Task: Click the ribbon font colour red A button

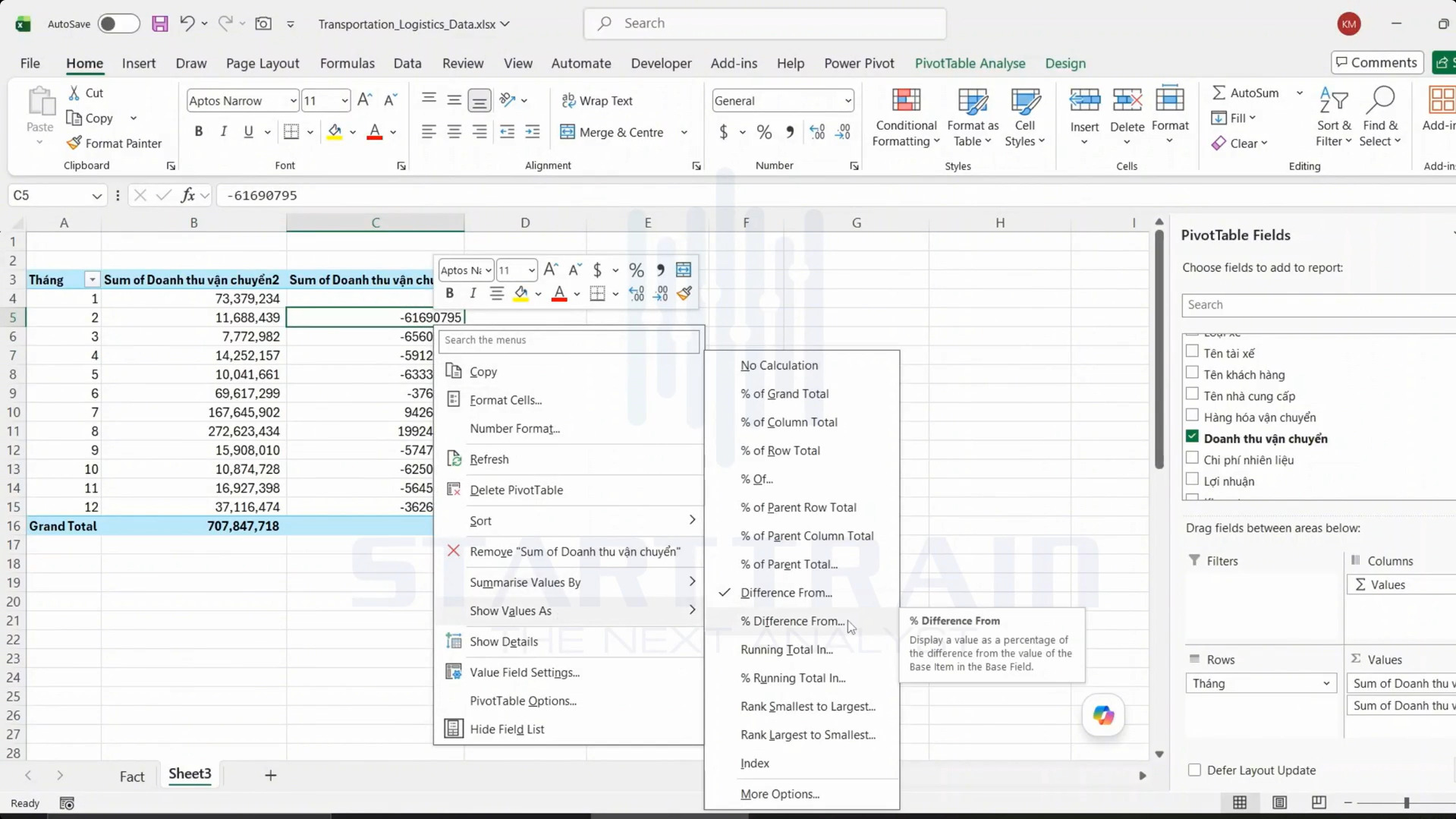Action: click(x=375, y=132)
